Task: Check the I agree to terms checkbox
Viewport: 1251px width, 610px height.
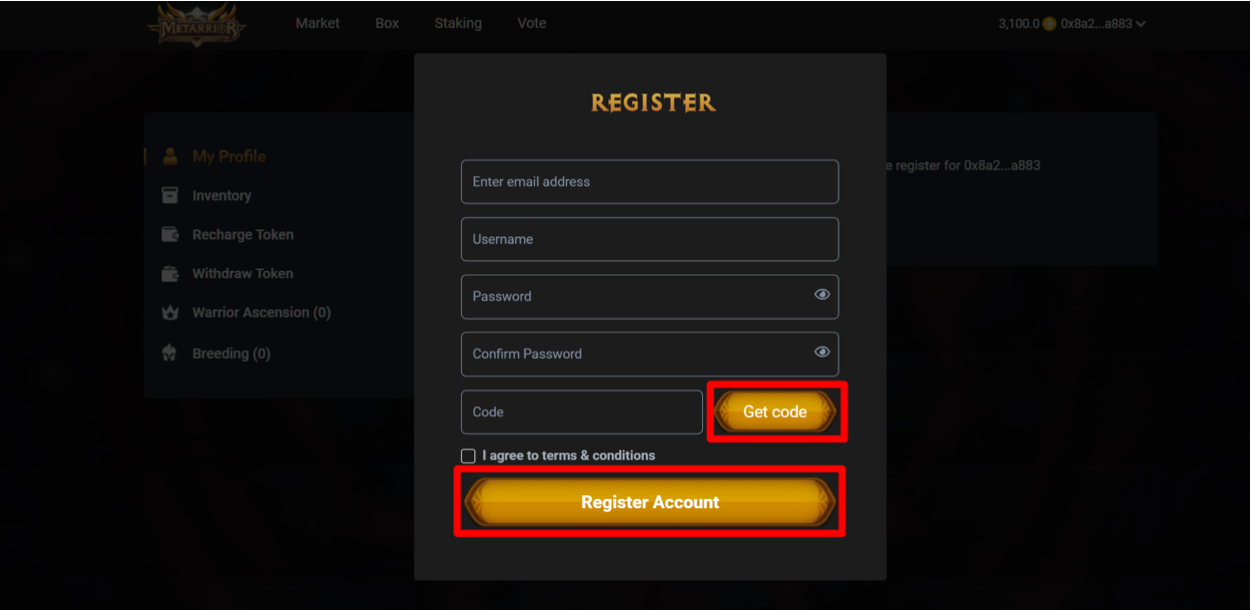Action: tap(468, 456)
